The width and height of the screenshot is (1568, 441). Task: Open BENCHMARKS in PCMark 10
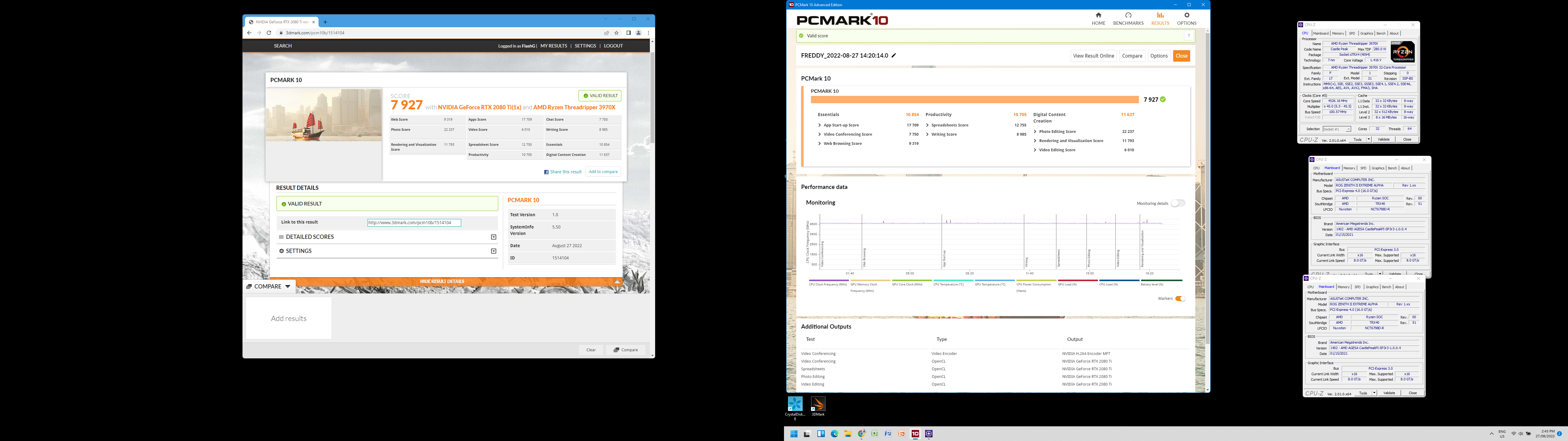pos(1128,19)
